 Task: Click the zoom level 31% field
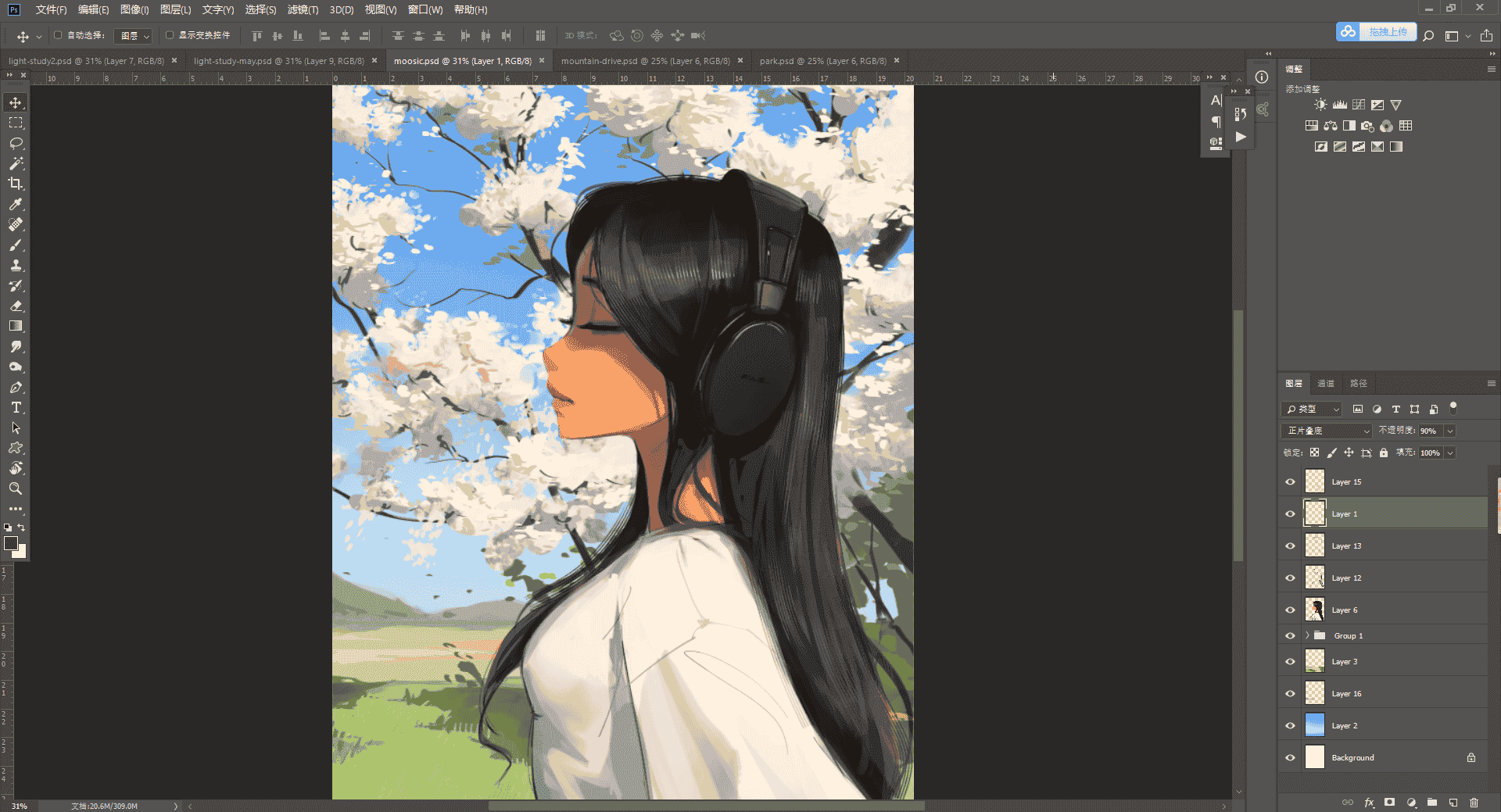click(20, 806)
